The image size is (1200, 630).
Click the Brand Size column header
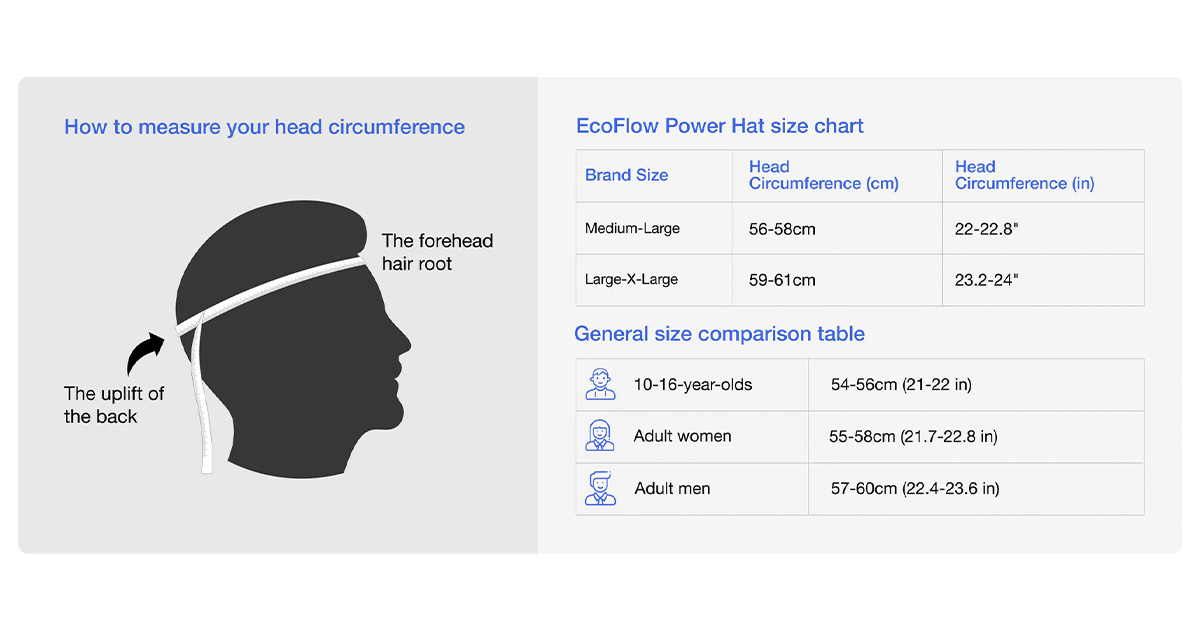(x=626, y=175)
